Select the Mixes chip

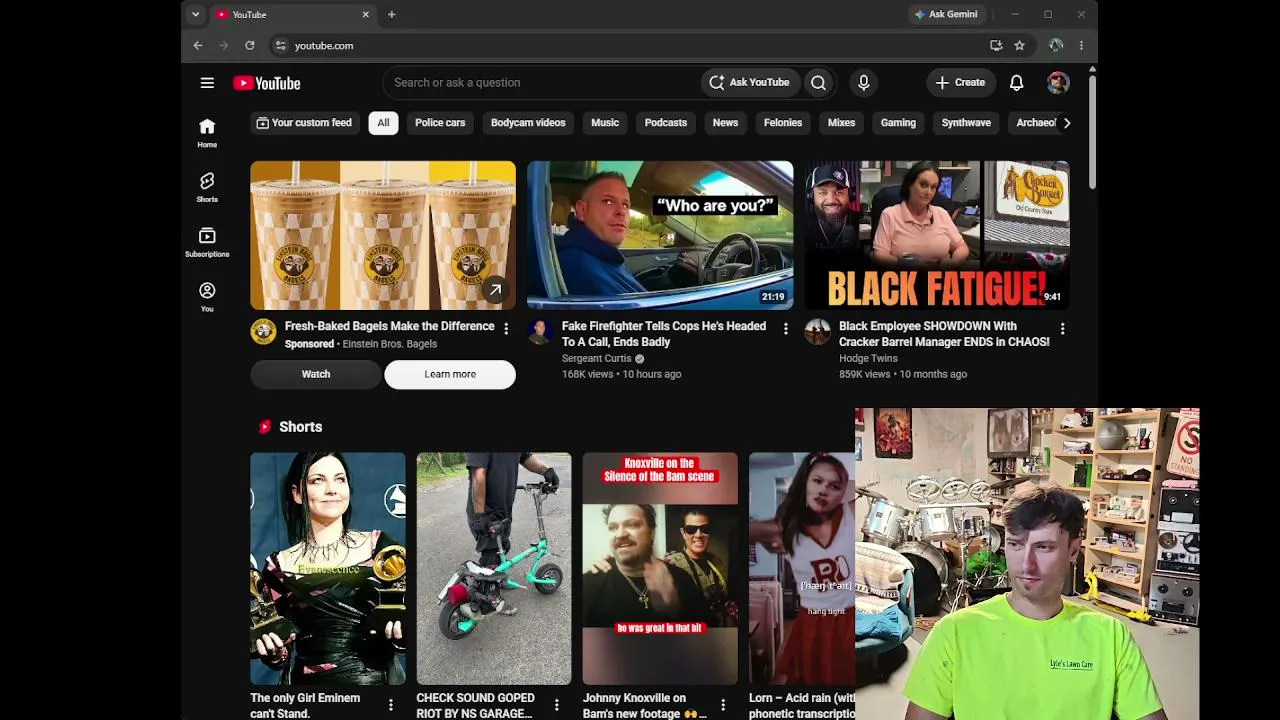(x=841, y=123)
